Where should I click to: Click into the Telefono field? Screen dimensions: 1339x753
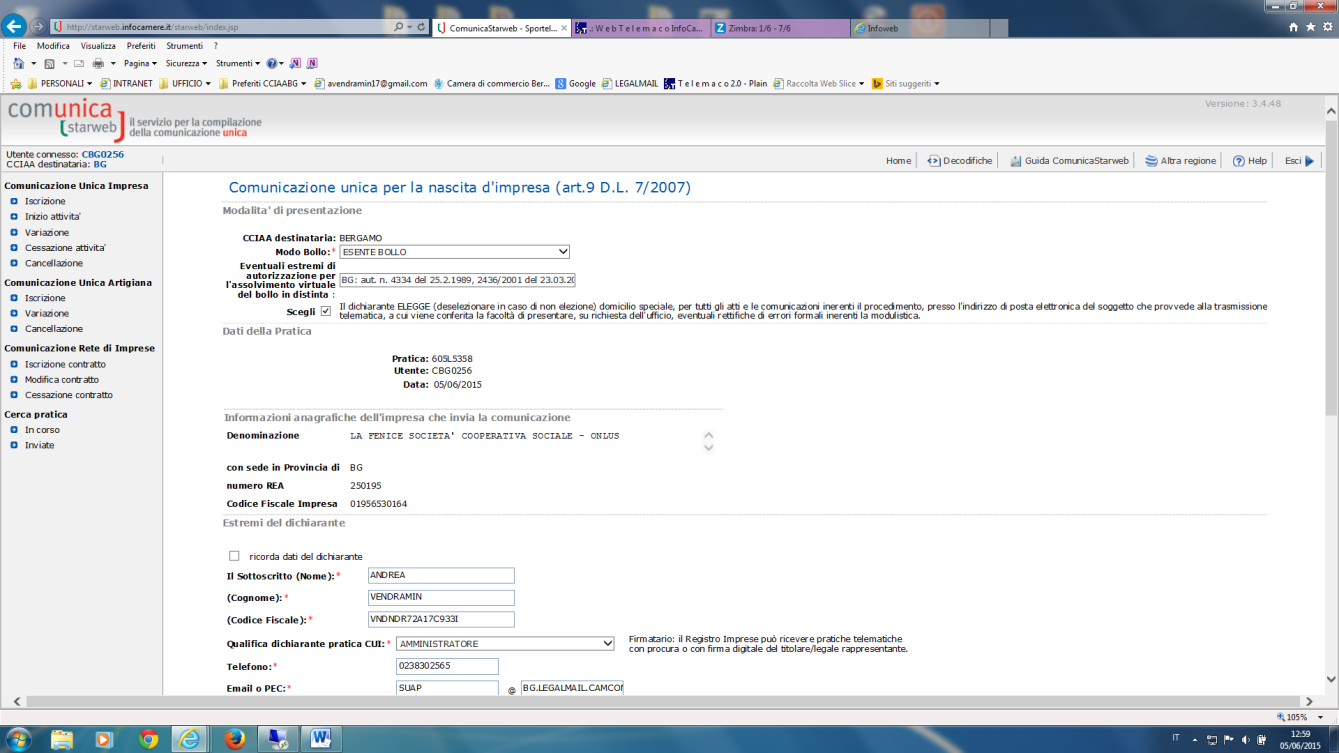[x=447, y=666]
